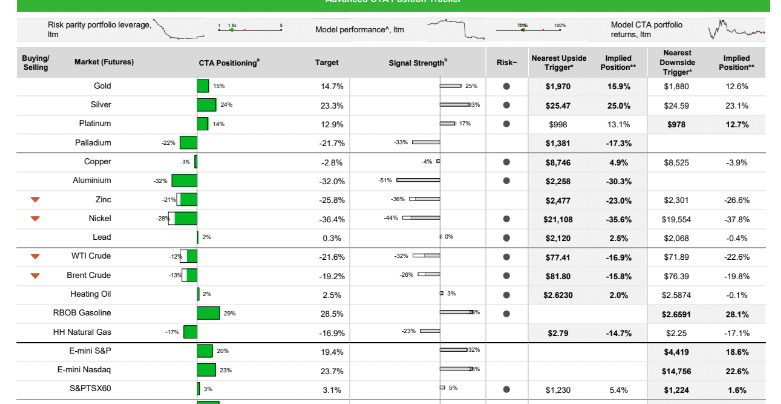781x404 pixels.
Task: Click the E-mini Nasdaq market name
Action: pyautogui.click(x=84, y=370)
